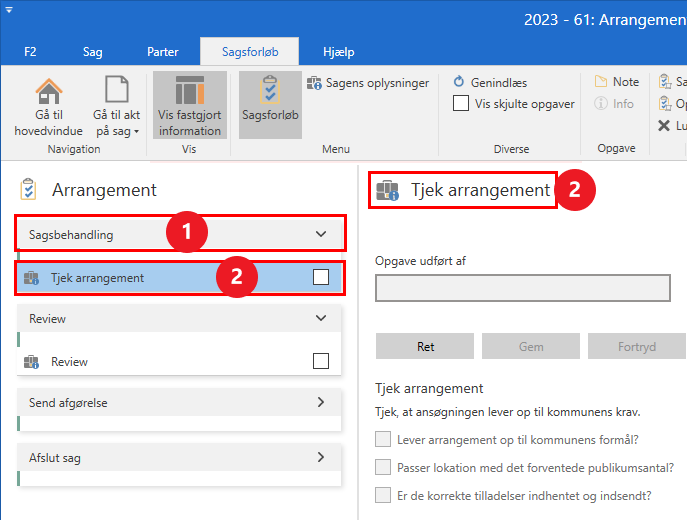Switch to the Parter tab
Image resolution: width=687 pixels, height=520 pixels.
[163, 52]
